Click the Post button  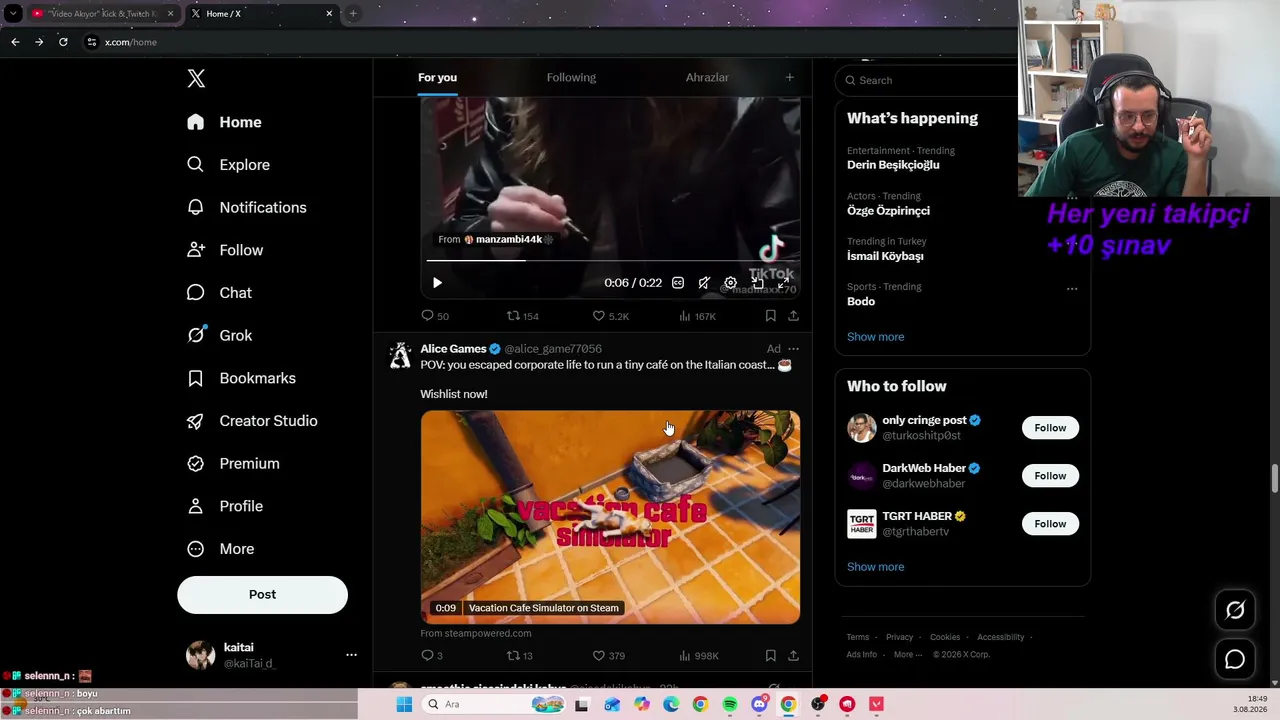[x=262, y=595]
